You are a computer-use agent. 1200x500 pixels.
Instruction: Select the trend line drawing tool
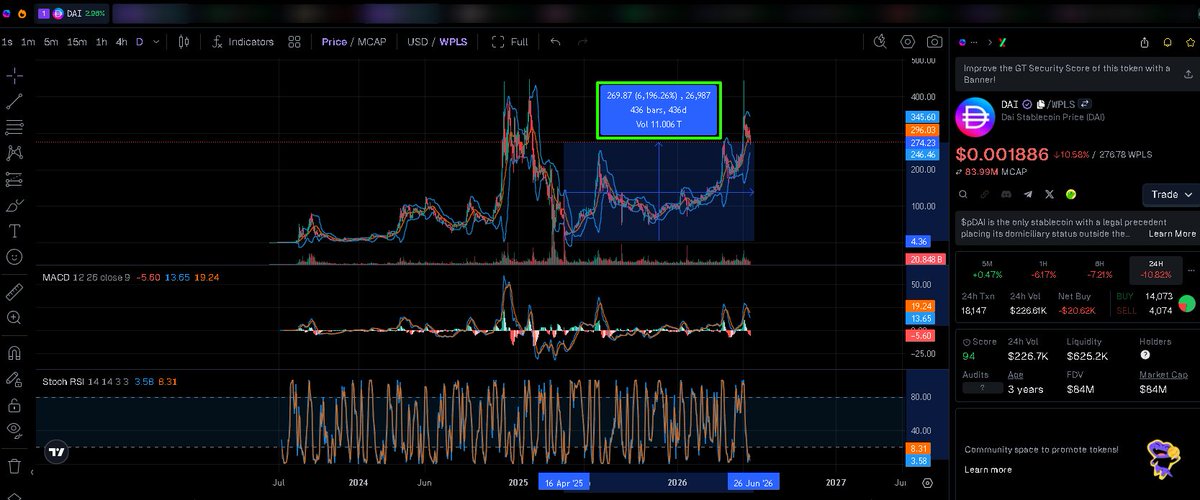tap(15, 101)
